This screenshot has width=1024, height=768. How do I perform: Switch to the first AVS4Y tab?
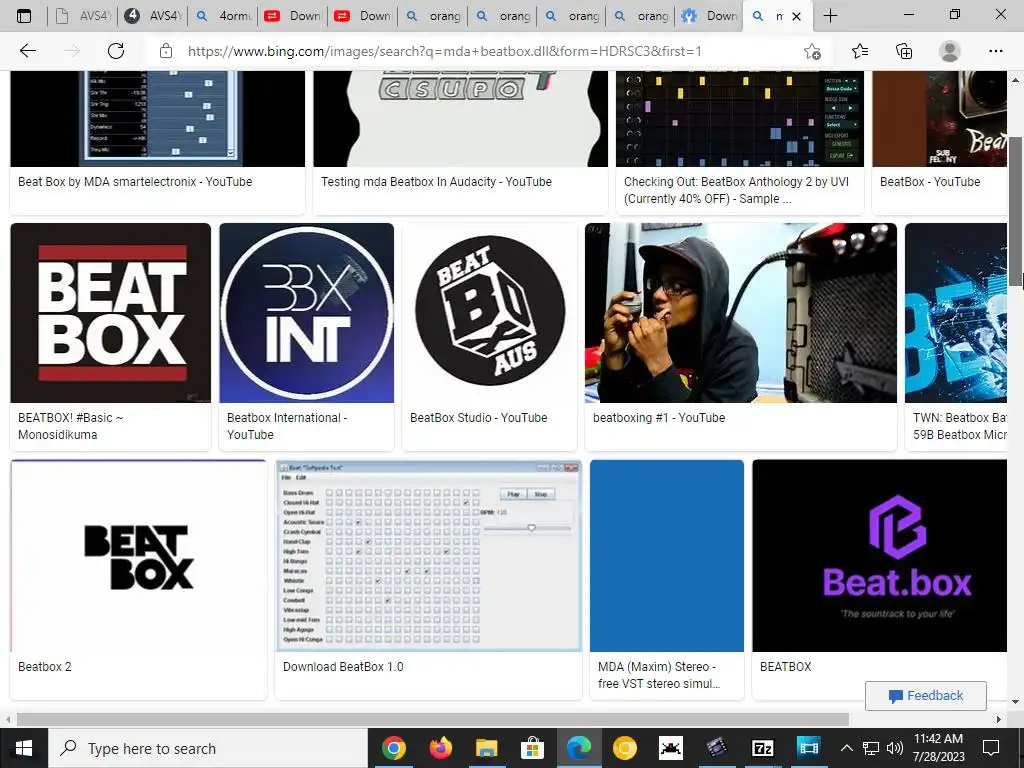click(x=84, y=16)
